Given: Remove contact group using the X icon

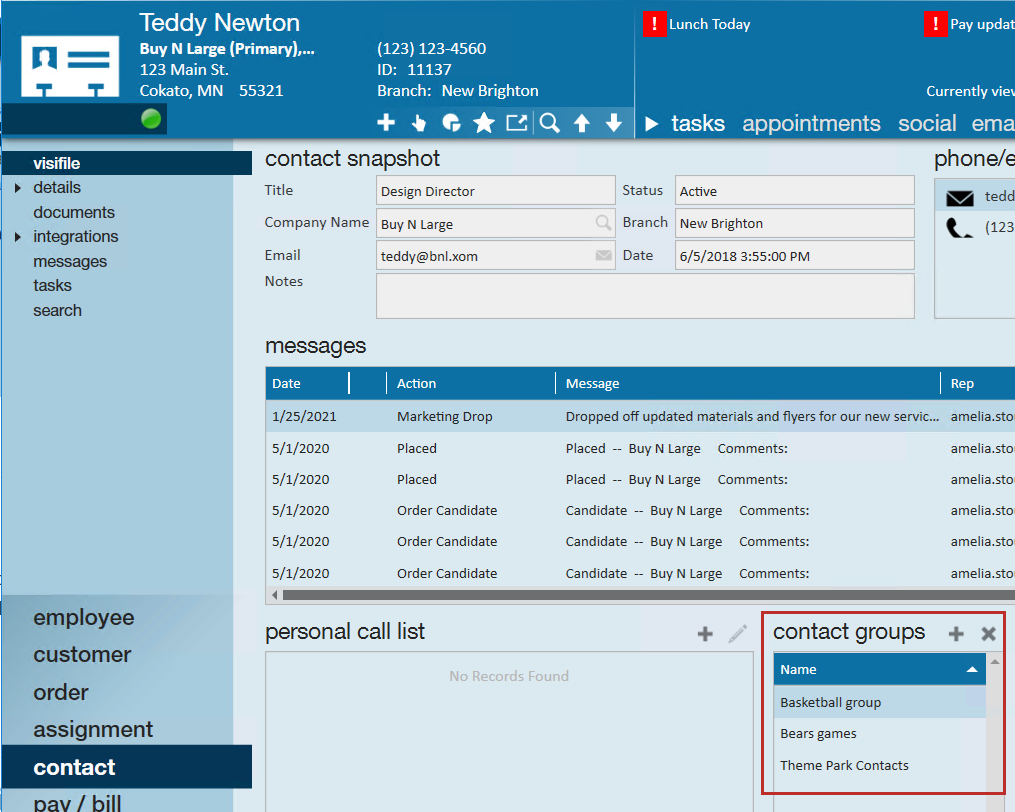Looking at the screenshot, I should 988,634.
